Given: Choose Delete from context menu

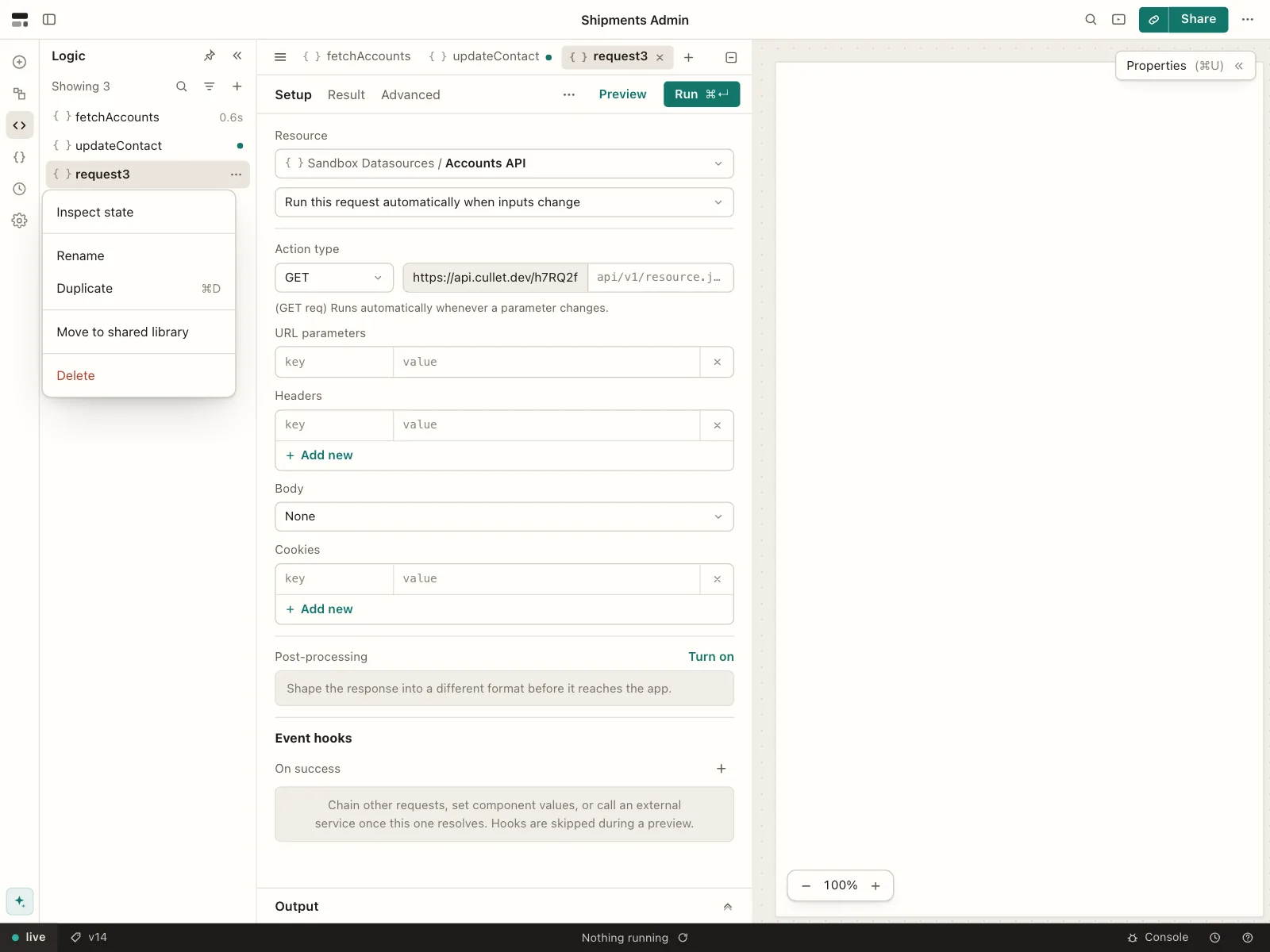Looking at the screenshot, I should pos(139,376).
